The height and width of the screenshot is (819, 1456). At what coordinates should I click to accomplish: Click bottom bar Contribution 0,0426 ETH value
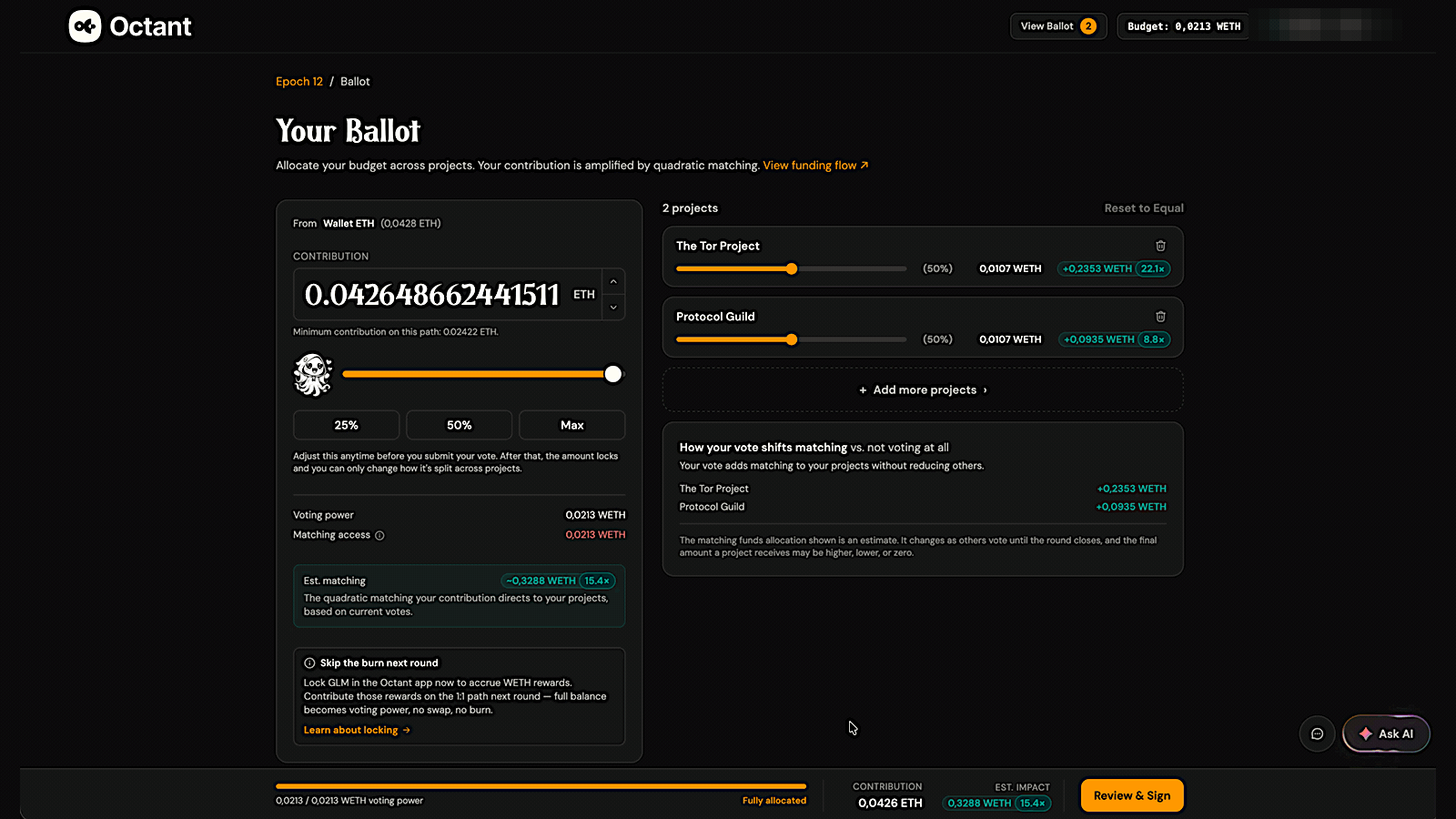(x=890, y=804)
